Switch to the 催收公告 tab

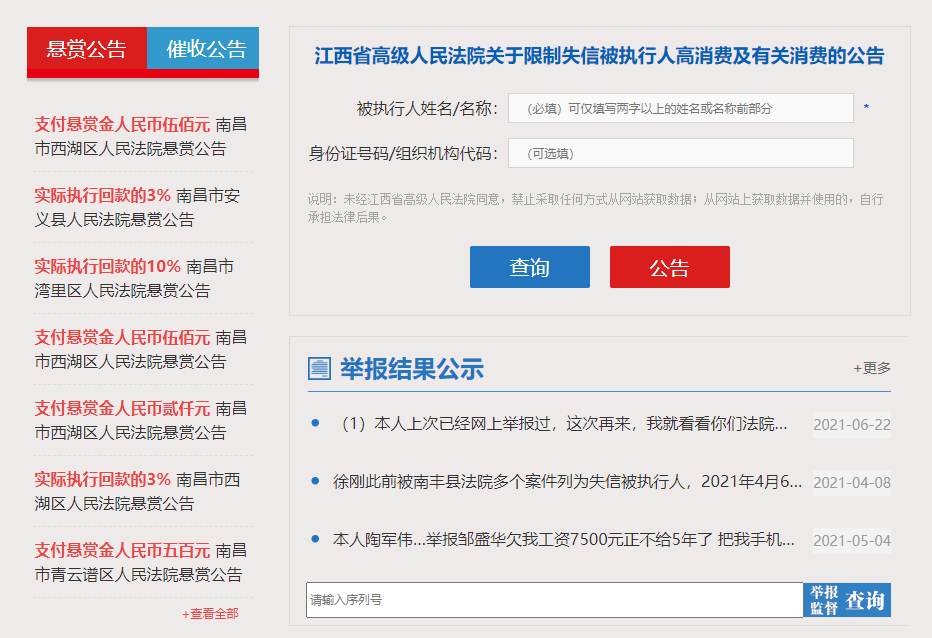[x=203, y=49]
